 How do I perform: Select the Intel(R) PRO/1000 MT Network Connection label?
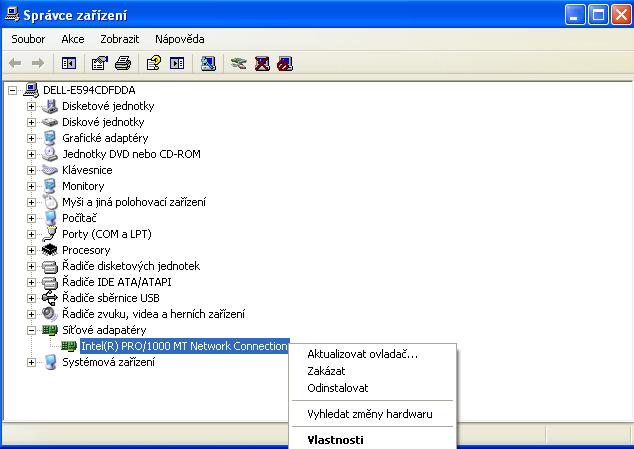point(184,346)
